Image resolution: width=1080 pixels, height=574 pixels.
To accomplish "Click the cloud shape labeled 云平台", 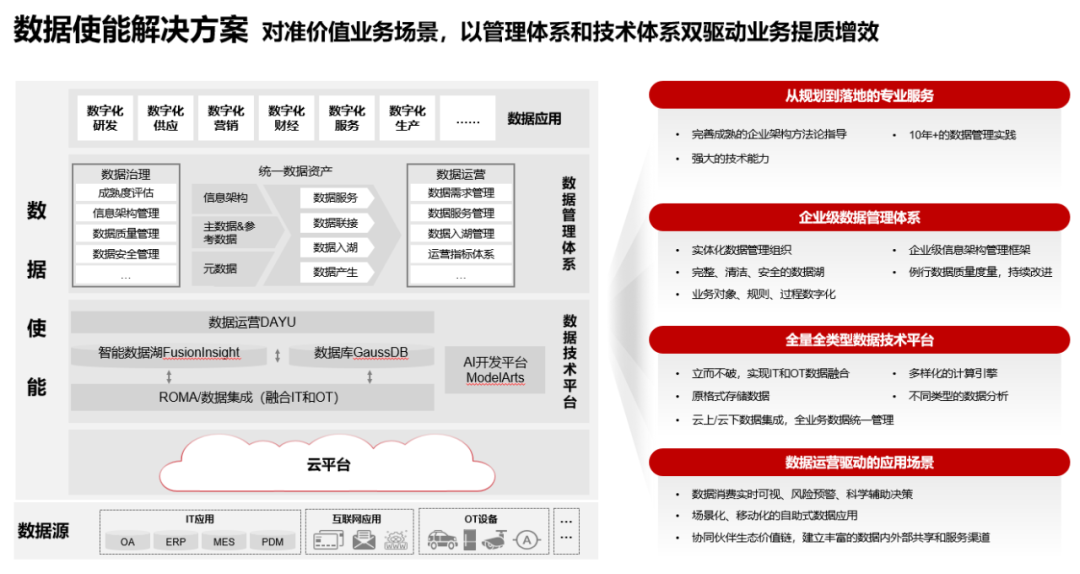I will coord(328,463).
